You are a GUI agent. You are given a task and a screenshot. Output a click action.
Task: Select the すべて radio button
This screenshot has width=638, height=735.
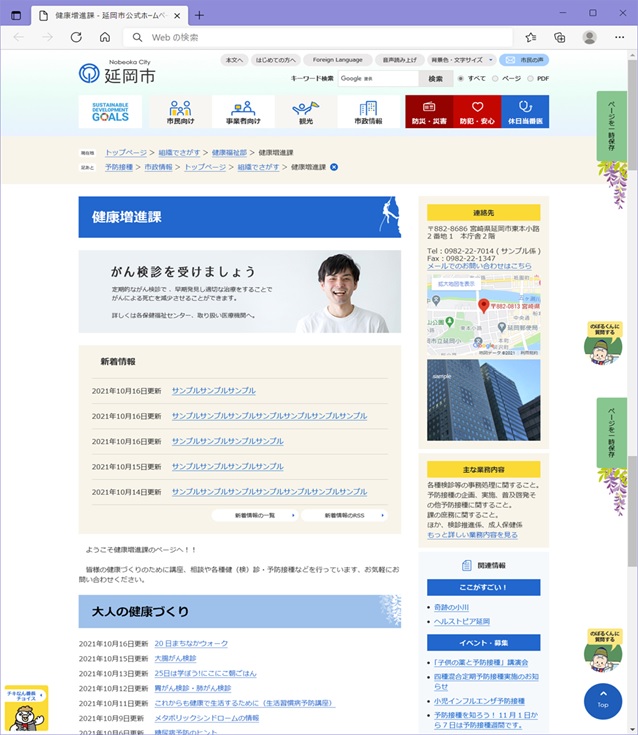coord(461,79)
